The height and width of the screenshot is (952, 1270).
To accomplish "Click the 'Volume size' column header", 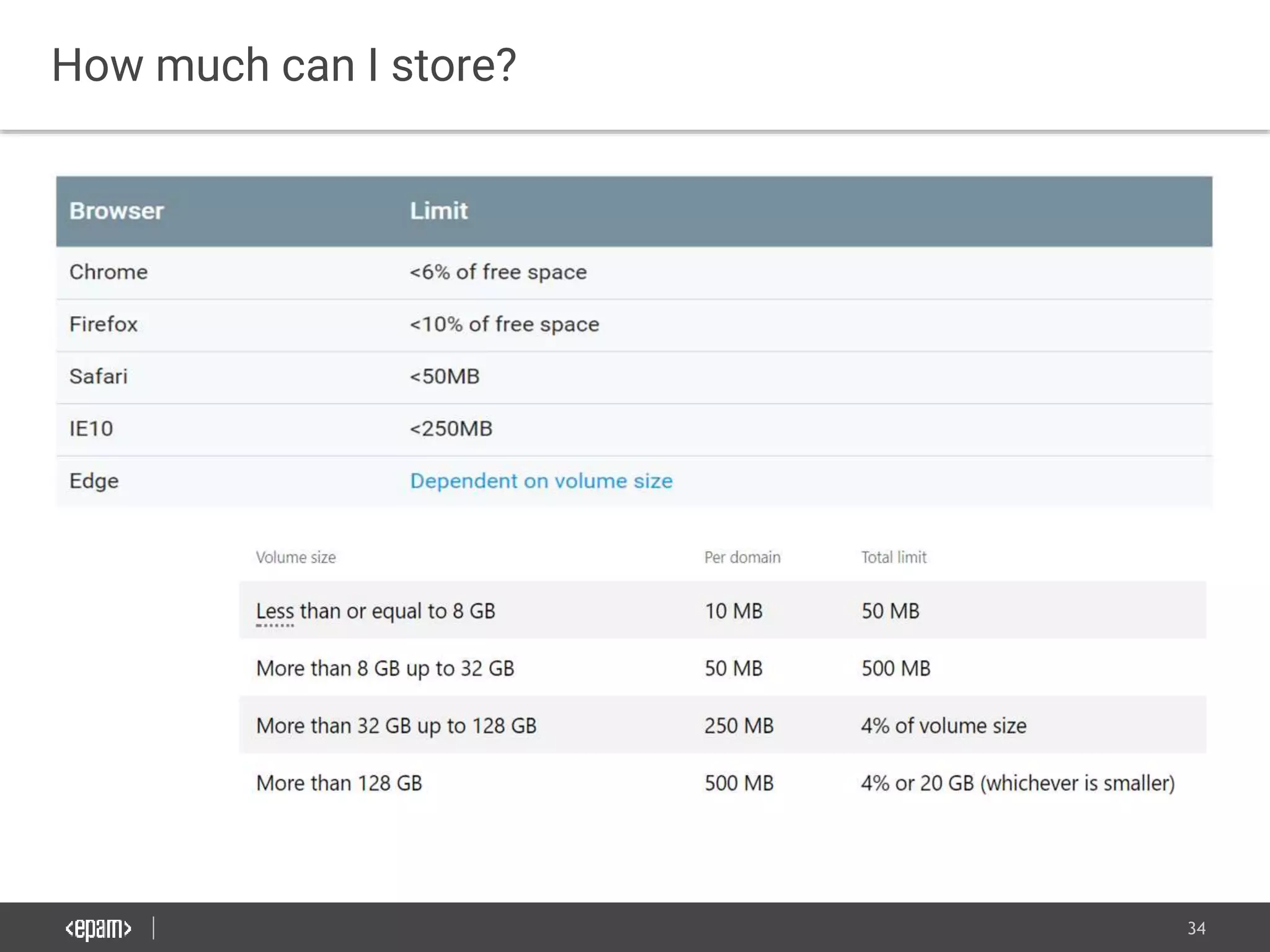I will (x=296, y=557).
